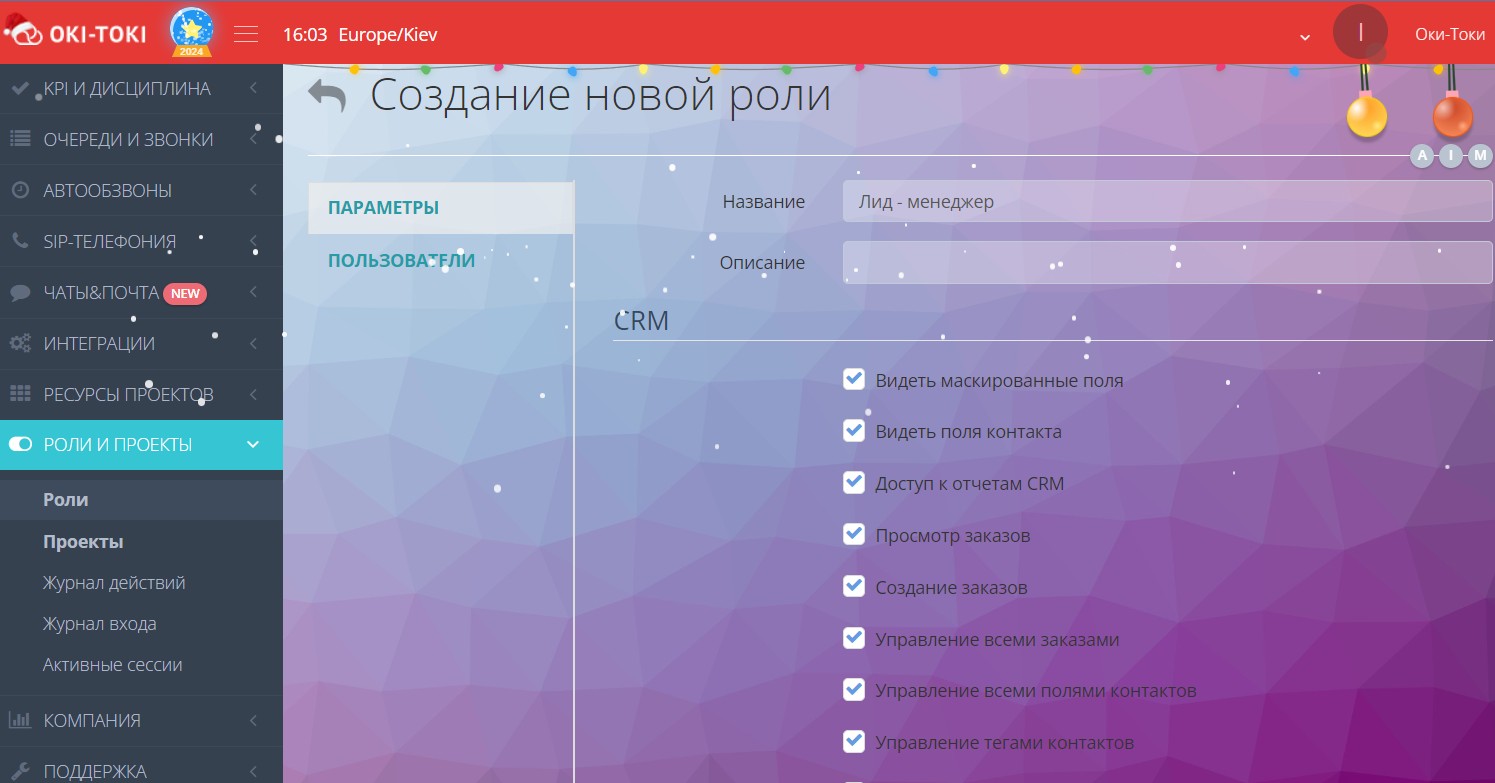Screen dimensions: 1495x783
Task: Click the Описание input field
Action: coord(1168,262)
